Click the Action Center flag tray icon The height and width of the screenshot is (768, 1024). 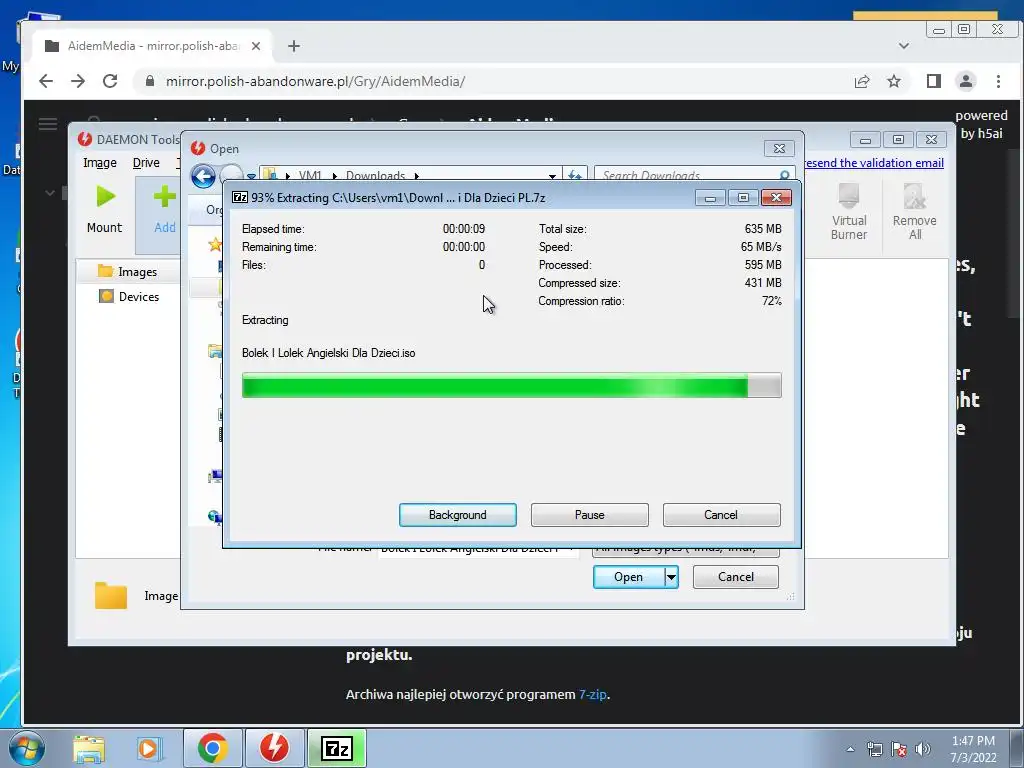point(899,749)
